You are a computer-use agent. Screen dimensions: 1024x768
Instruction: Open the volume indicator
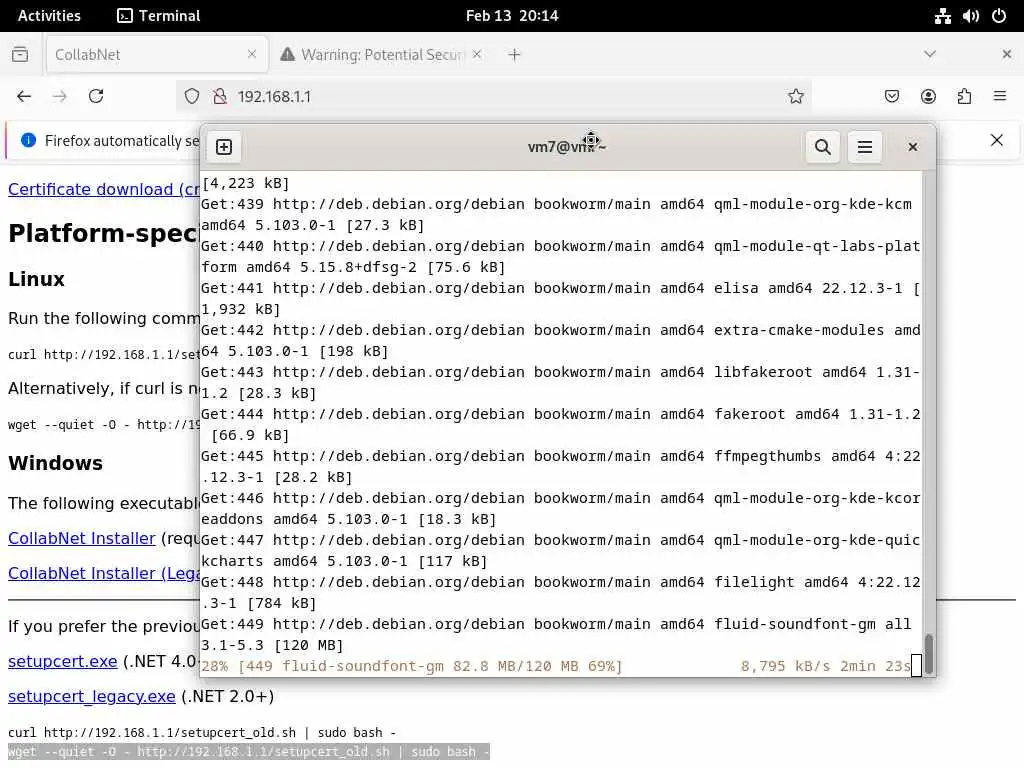coord(970,16)
